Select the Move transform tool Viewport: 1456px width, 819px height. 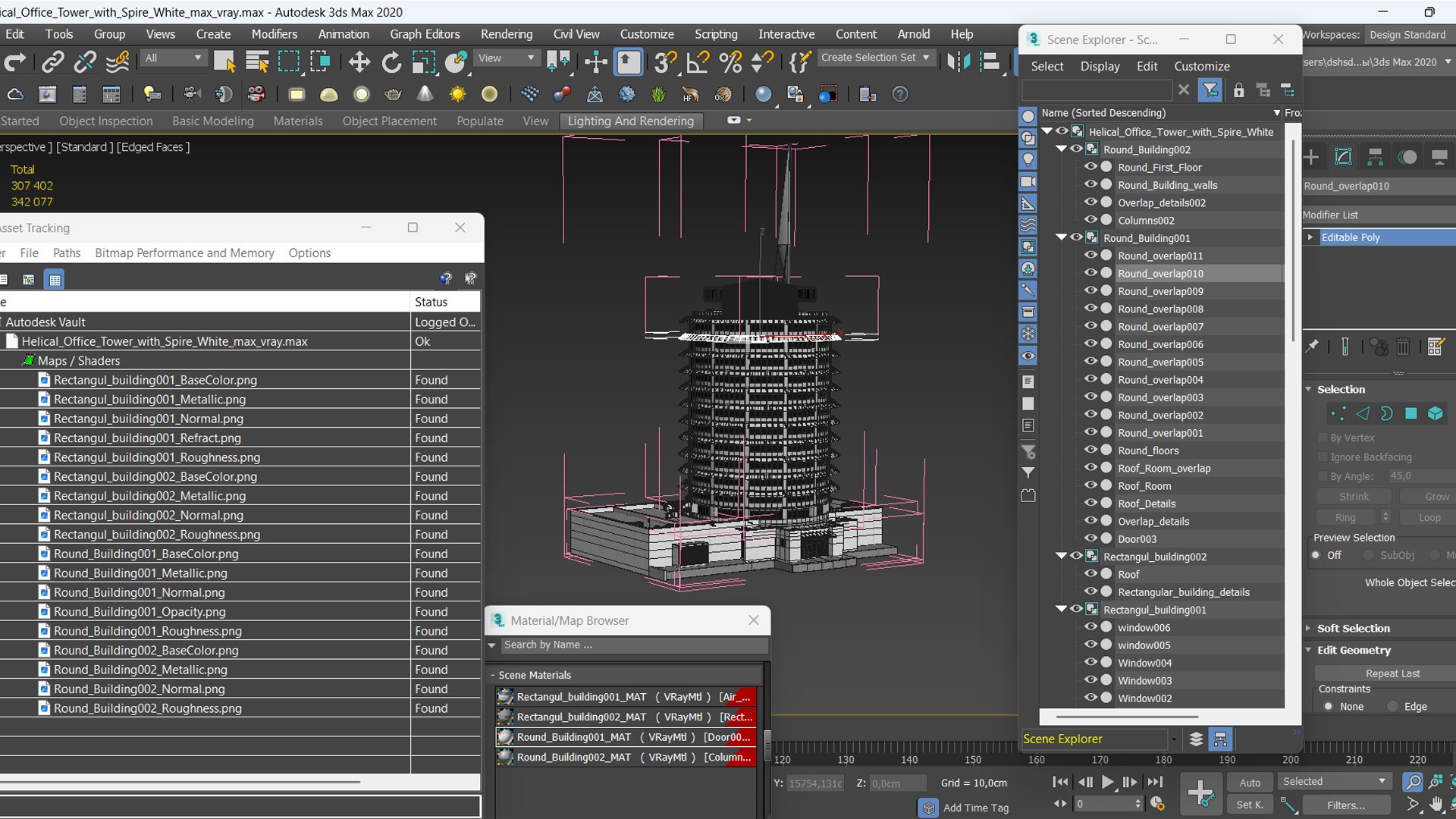tap(359, 62)
